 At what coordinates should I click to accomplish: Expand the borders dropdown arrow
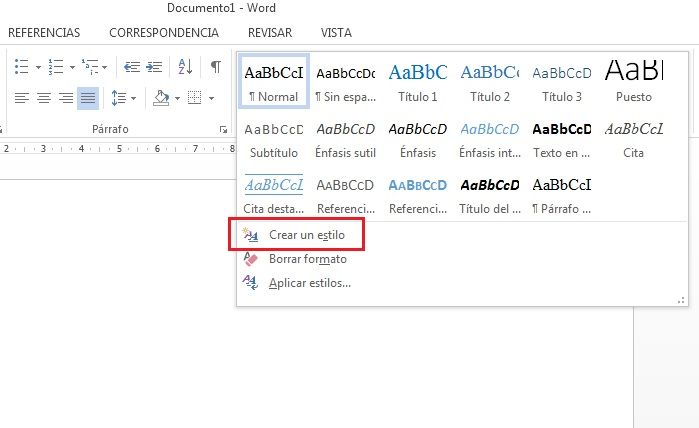tap(211, 98)
